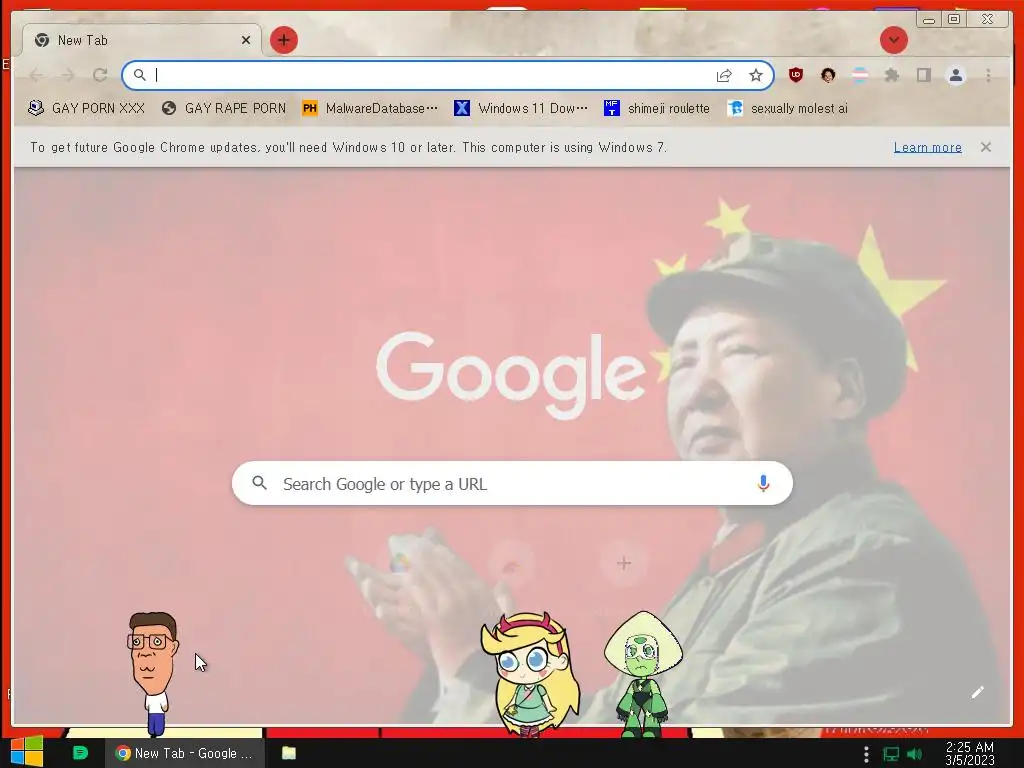Viewport: 1024px width, 768px height.
Task: Toggle the Chrome side panel
Action: point(923,75)
